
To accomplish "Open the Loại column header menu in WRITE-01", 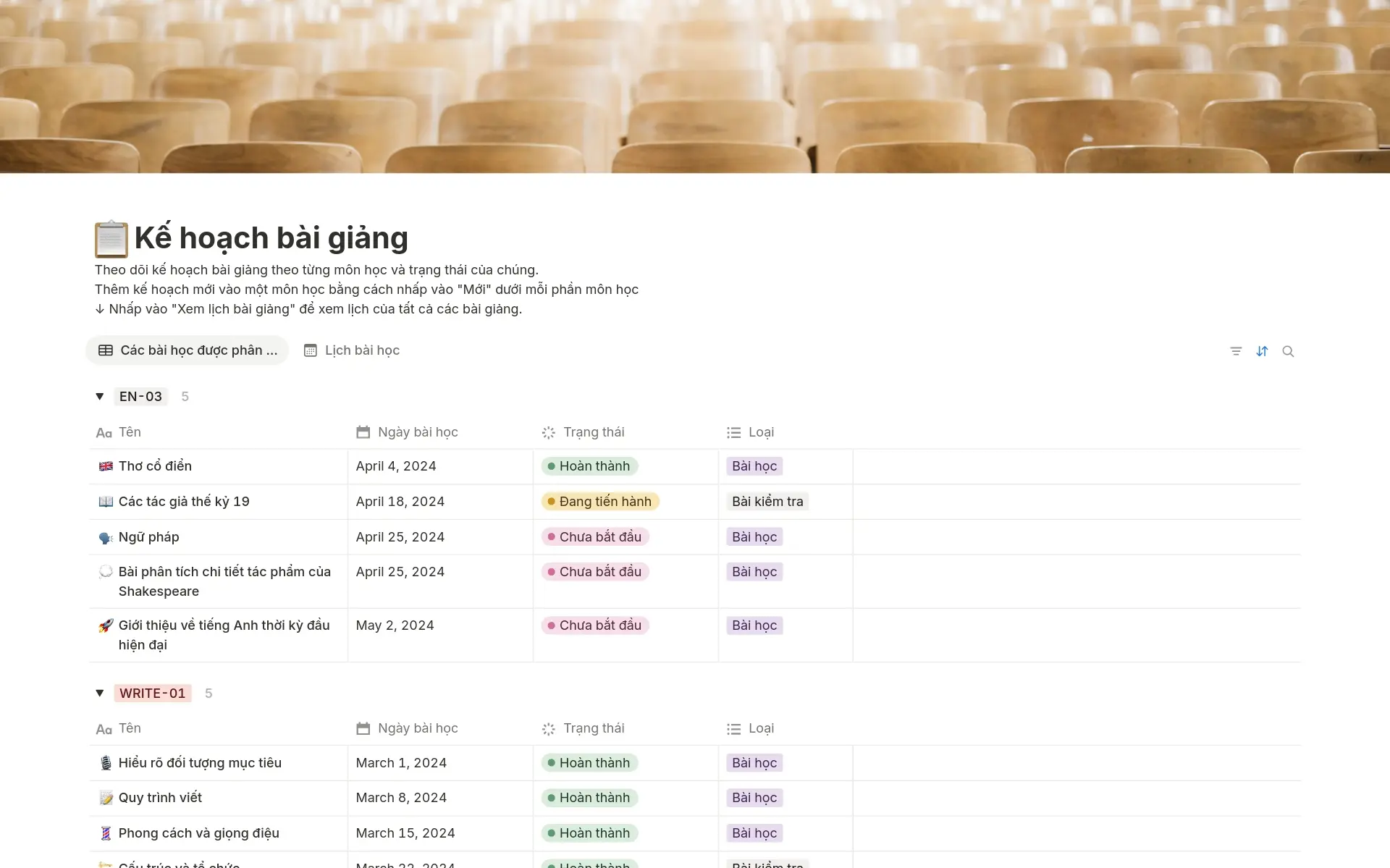I will click(x=760, y=728).
